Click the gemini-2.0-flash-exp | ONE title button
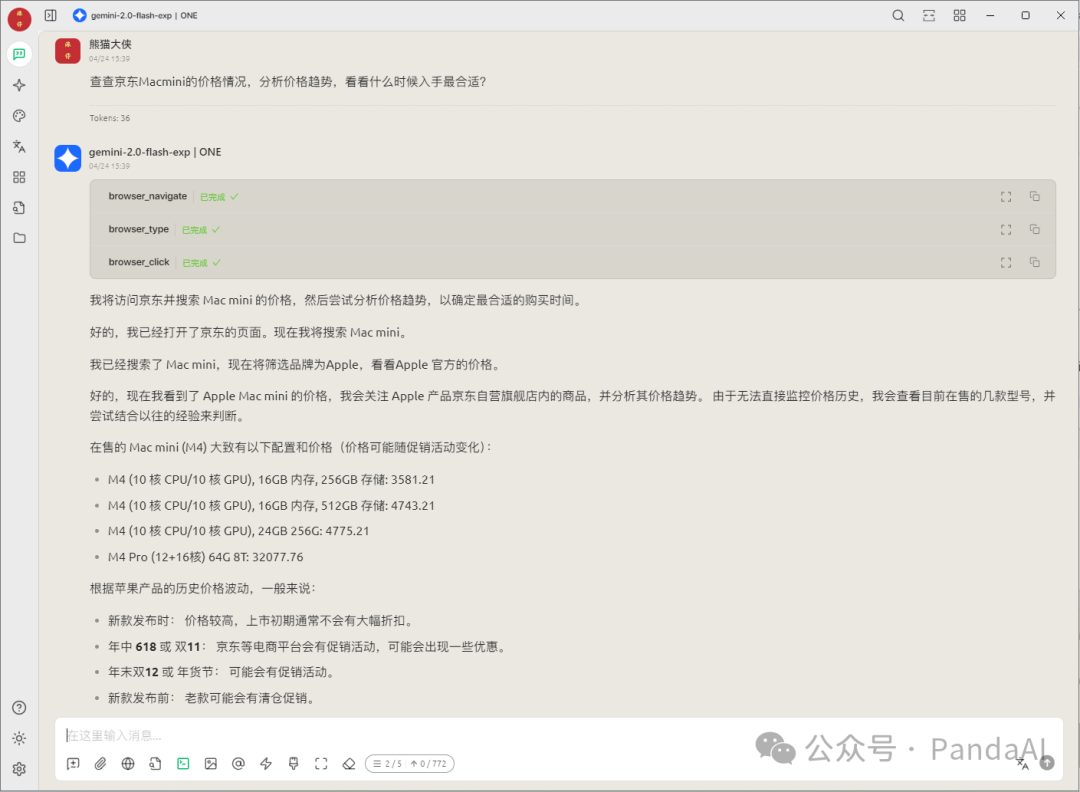 pyautogui.click(x=136, y=15)
